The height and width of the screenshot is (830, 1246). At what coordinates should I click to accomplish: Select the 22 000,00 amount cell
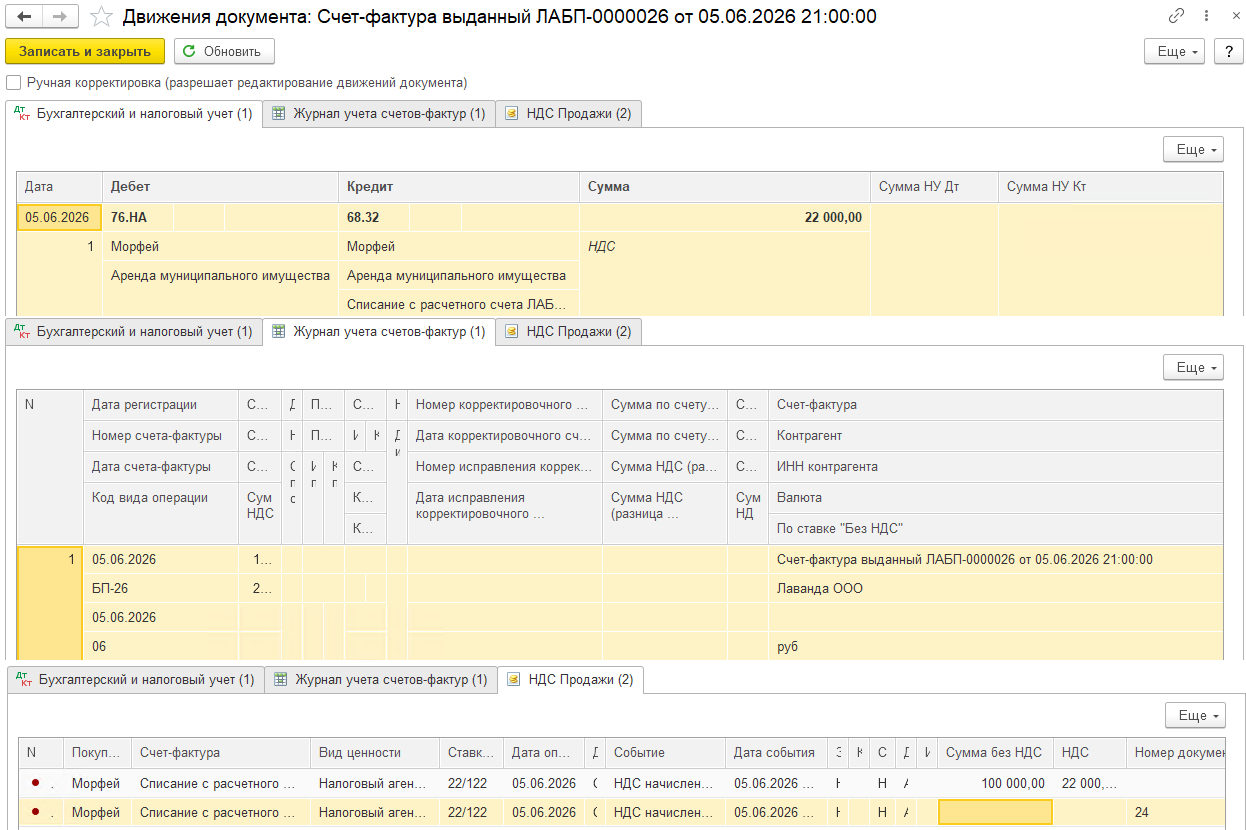pos(725,217)
